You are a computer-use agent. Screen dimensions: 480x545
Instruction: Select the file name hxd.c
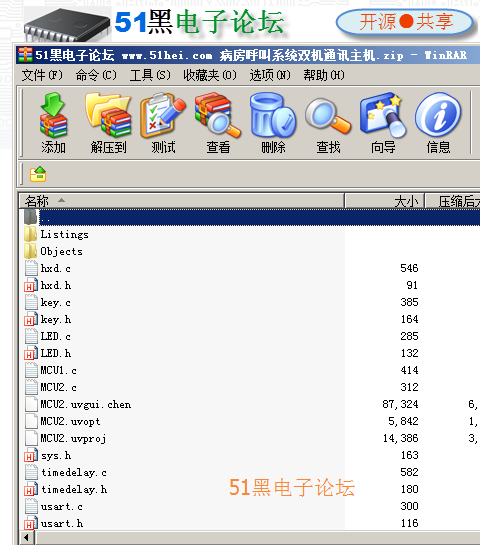[56, 268]
